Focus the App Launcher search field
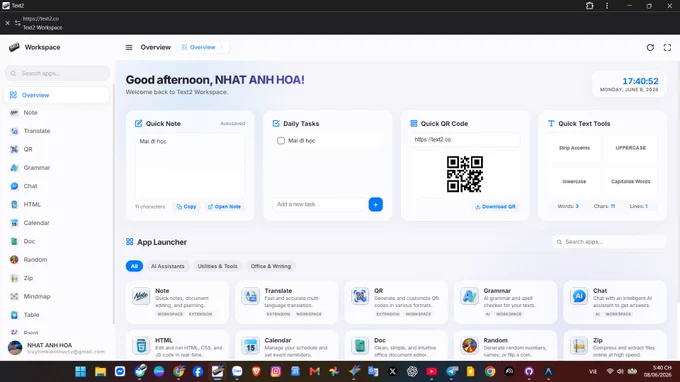Viewport: 680px width, 382px height. [609, 242]
